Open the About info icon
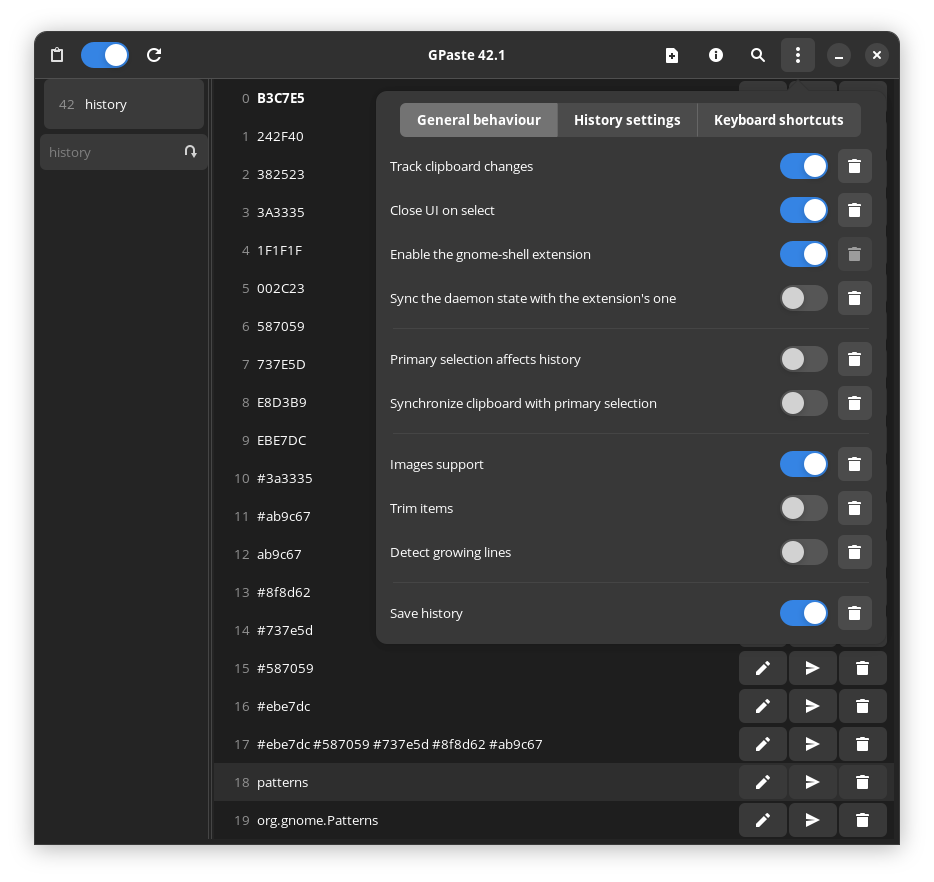This screenshot has width=934, height=882. pos(715,55)
